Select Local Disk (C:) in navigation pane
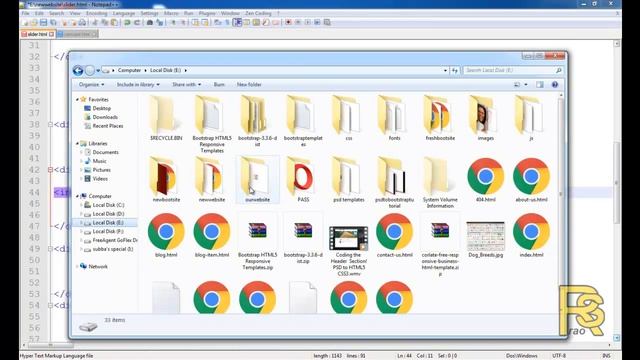Viewport: 640px width, 360px height. 104,205
